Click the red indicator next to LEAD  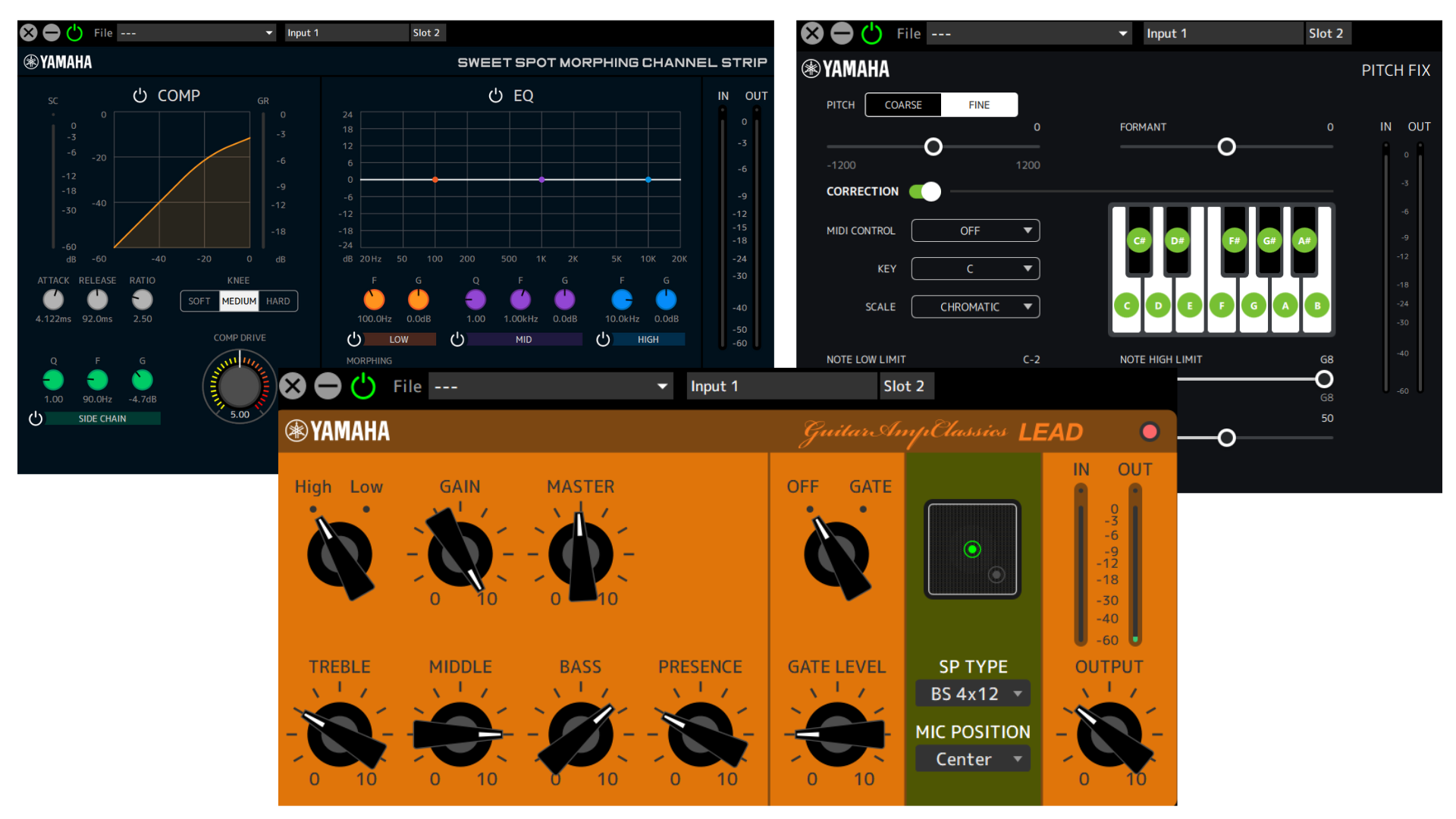click(1149, 431)
